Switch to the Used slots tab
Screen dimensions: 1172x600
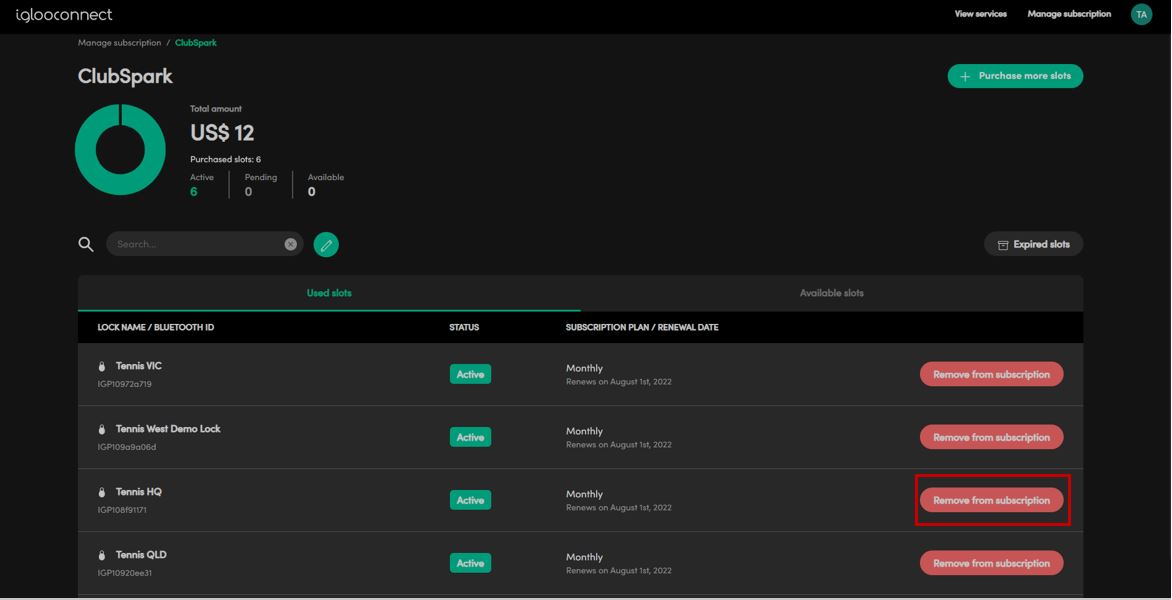329,293
